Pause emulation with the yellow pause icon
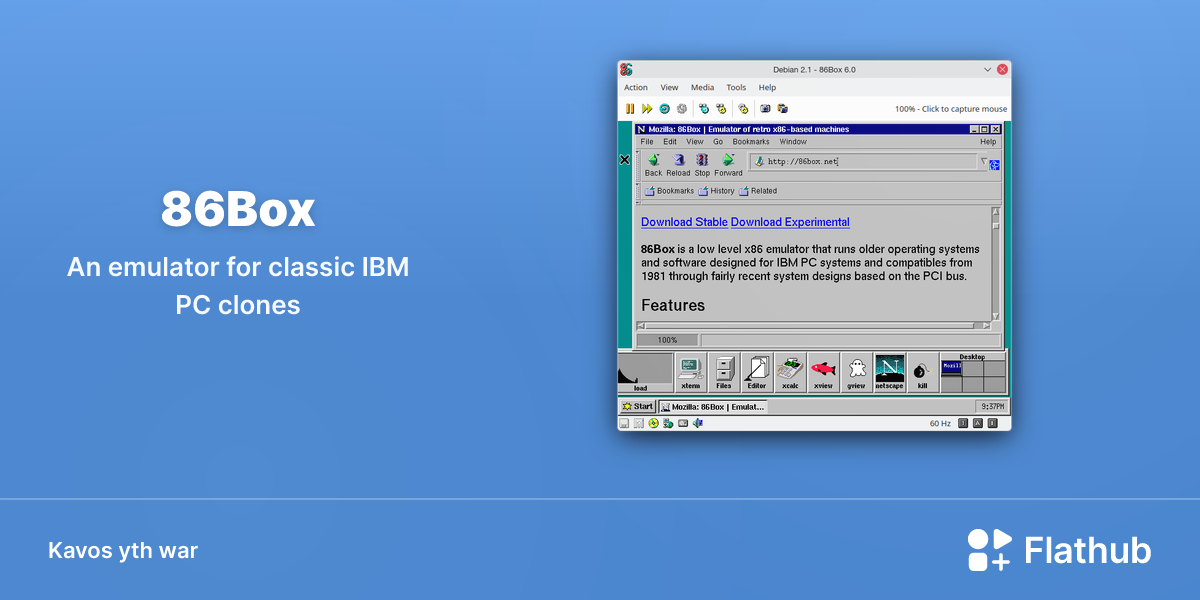Image resolution: width=1200 pixels, height=600 pixels. [x=630, y=109]
